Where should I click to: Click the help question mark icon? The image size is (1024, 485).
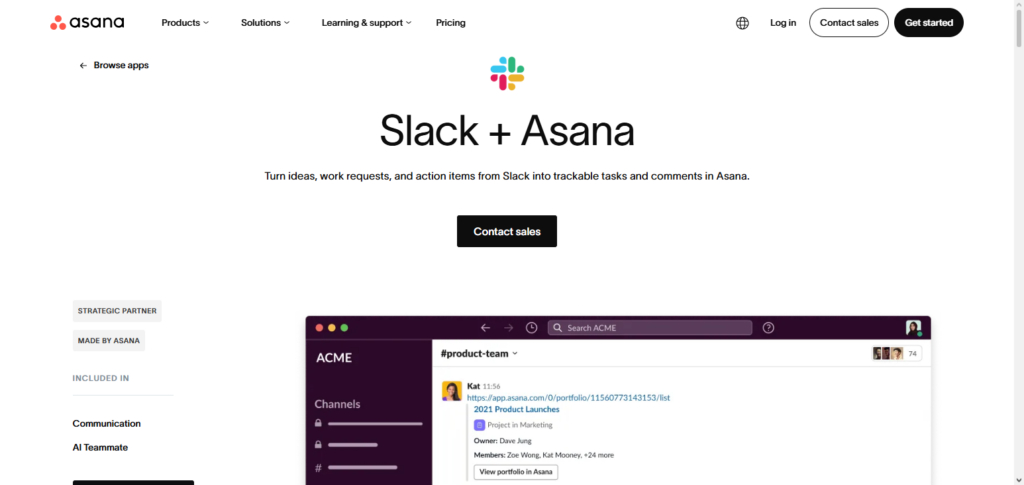click(769, 328)
